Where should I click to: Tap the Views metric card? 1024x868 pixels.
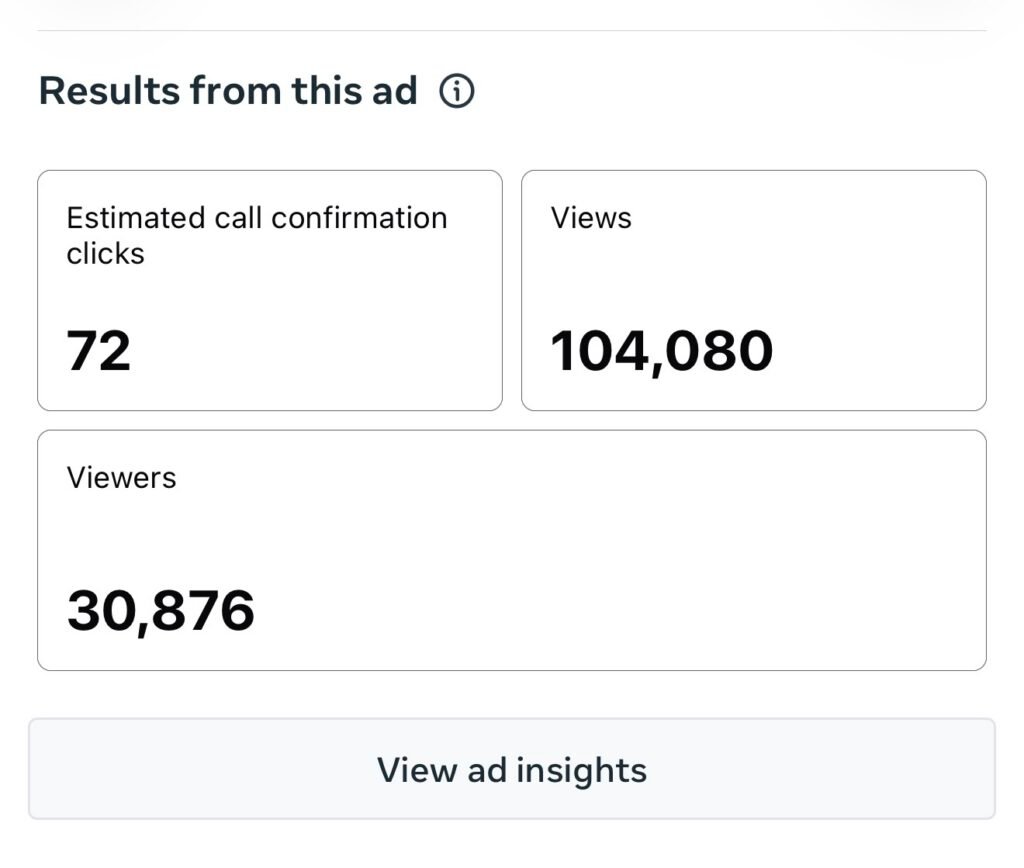[753, 290]
